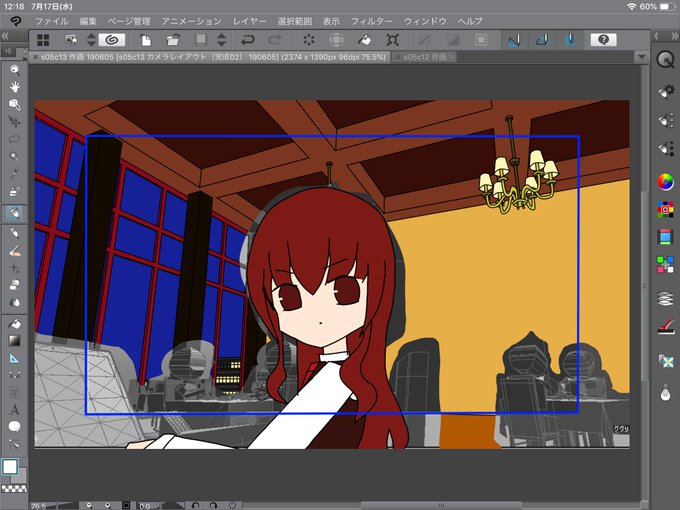
Task: Activate Scale/Rotate transform from the command bar
Action: [392, 40]
